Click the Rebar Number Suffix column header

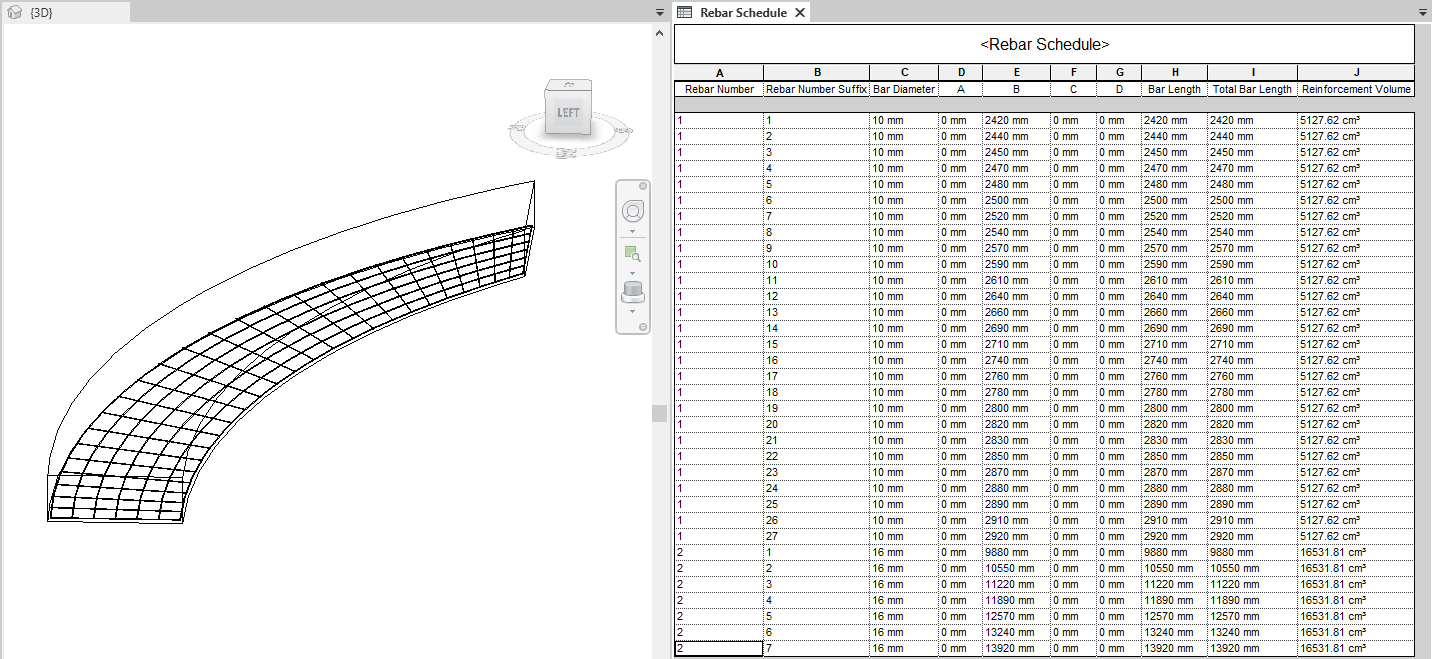[x=816, y=89]
